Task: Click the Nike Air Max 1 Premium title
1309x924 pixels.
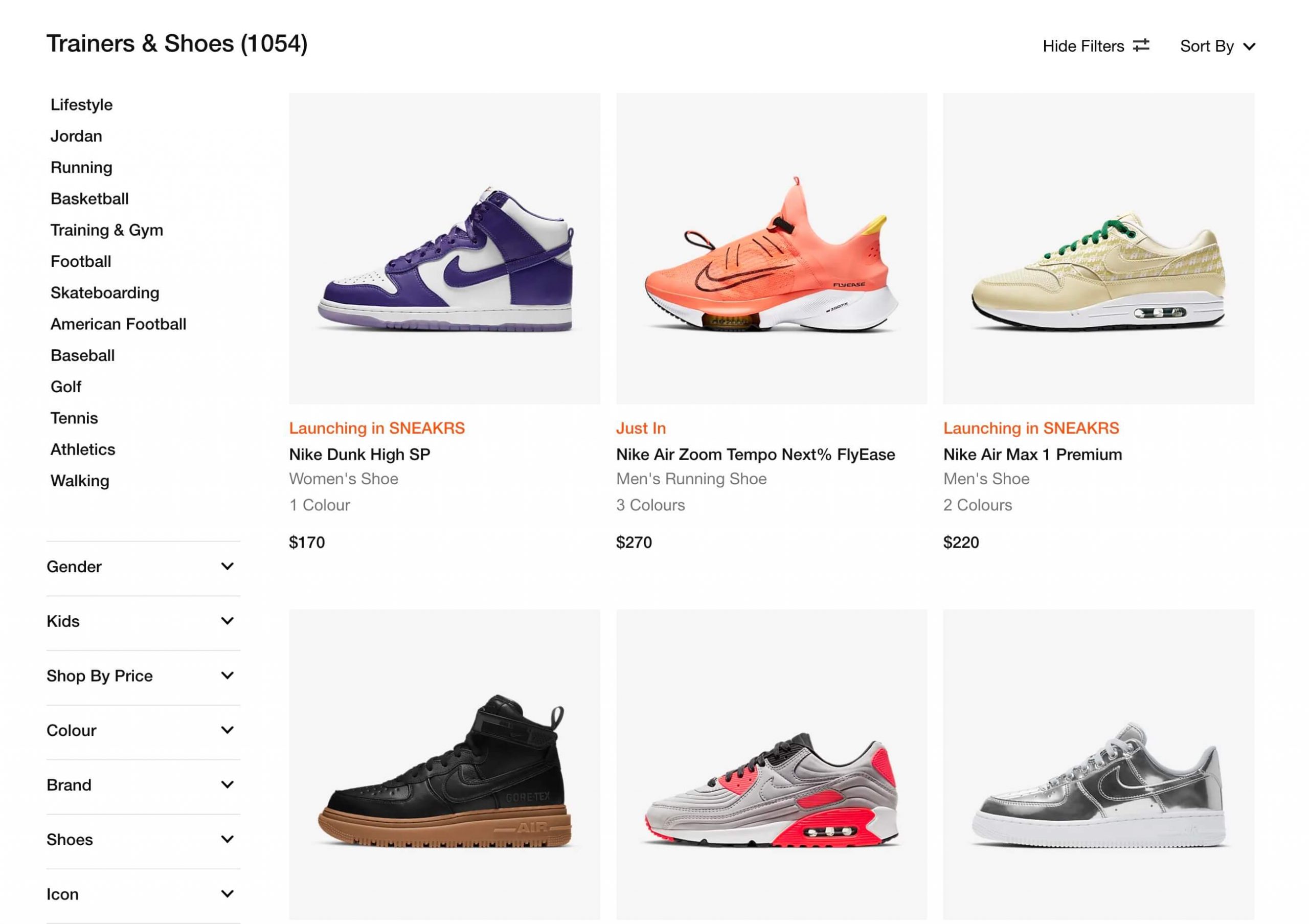Action: 1032,454
